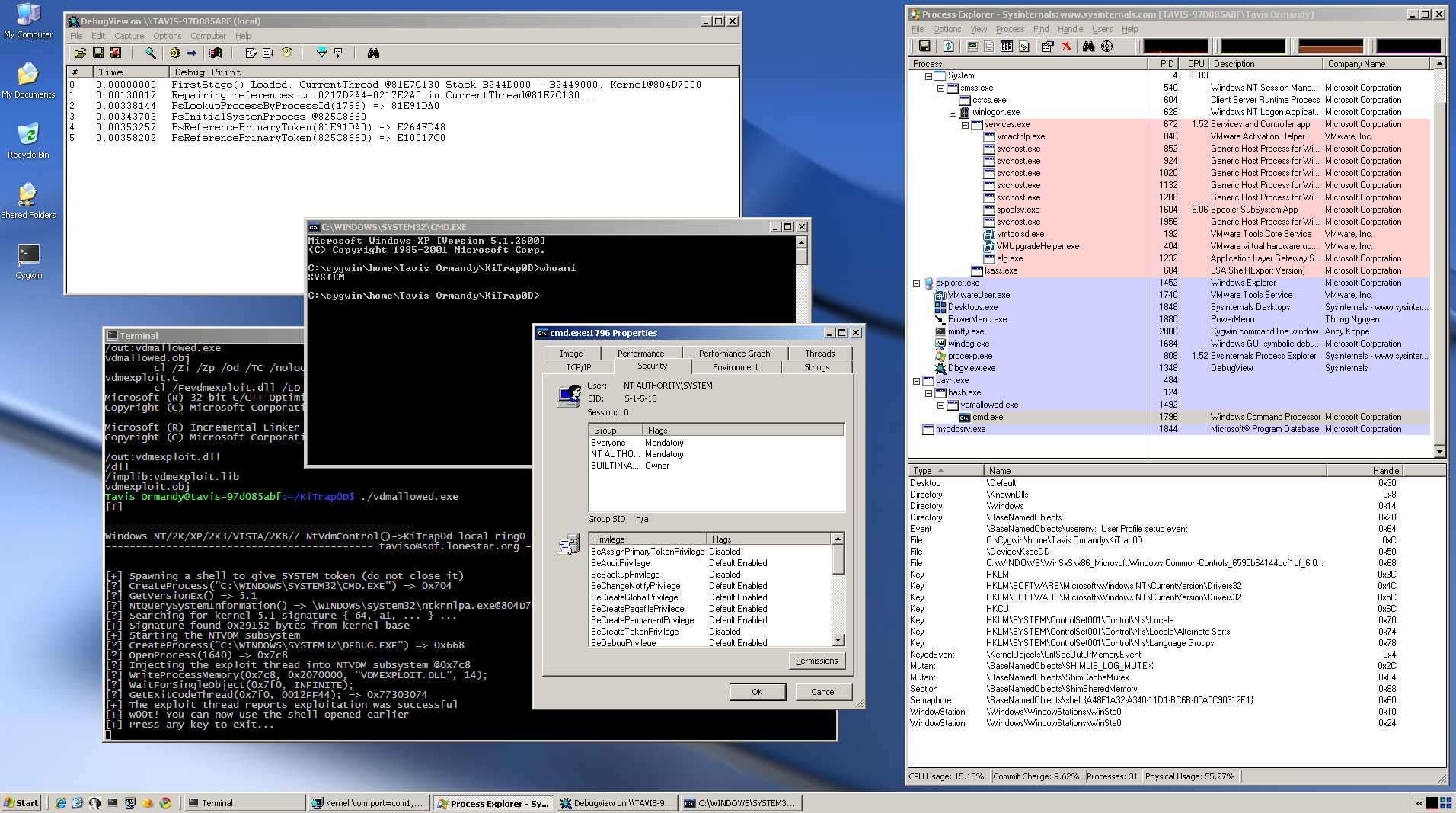Click the Save floppy icon in DebugView toolbar
The image size is (1456, 813).
(x=97, y=53)
